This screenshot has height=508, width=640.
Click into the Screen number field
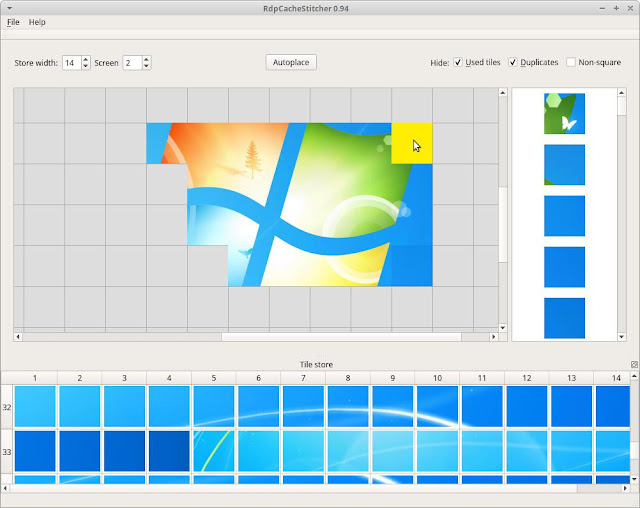132,63
